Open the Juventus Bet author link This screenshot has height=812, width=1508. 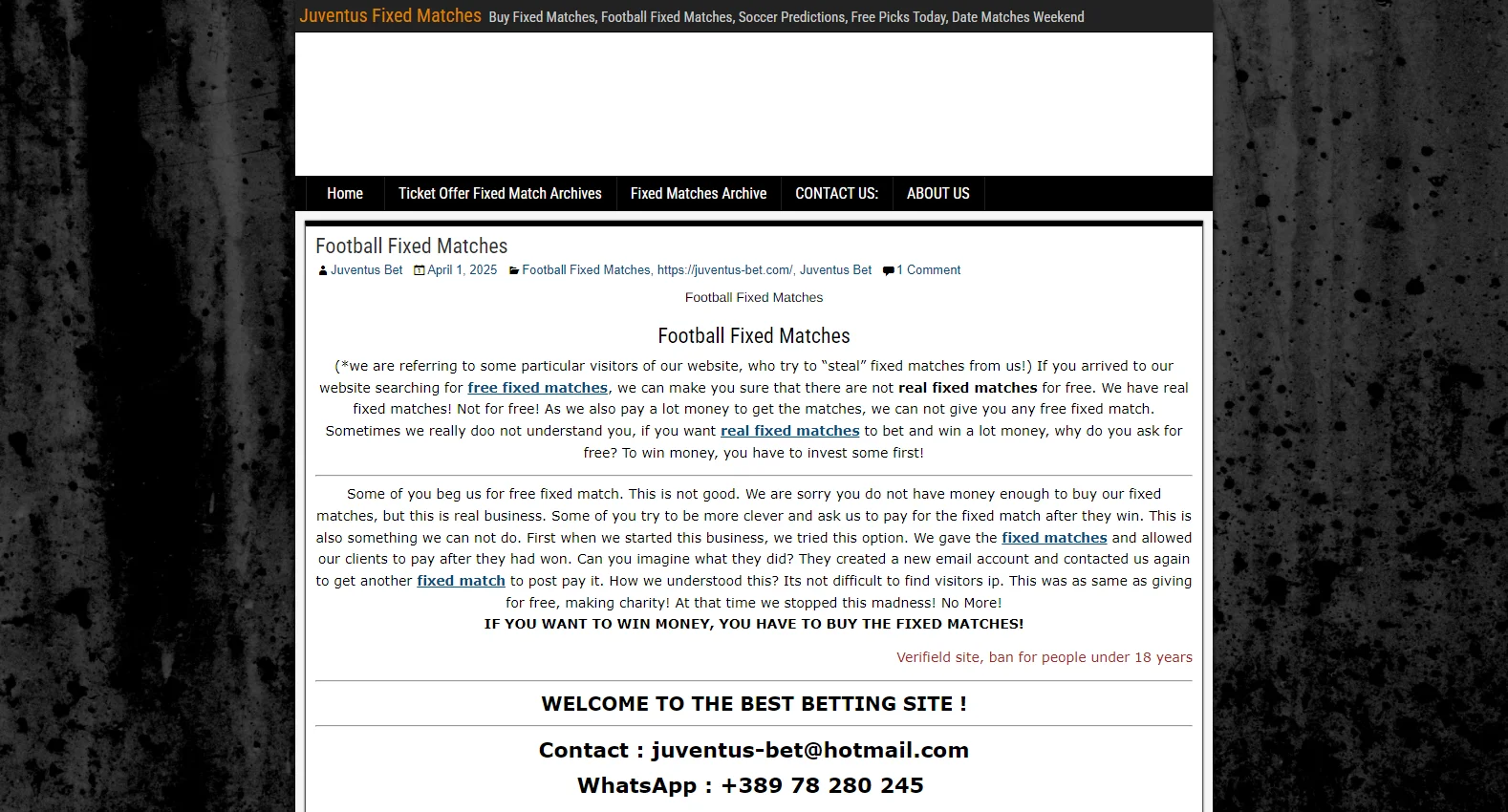366,270
